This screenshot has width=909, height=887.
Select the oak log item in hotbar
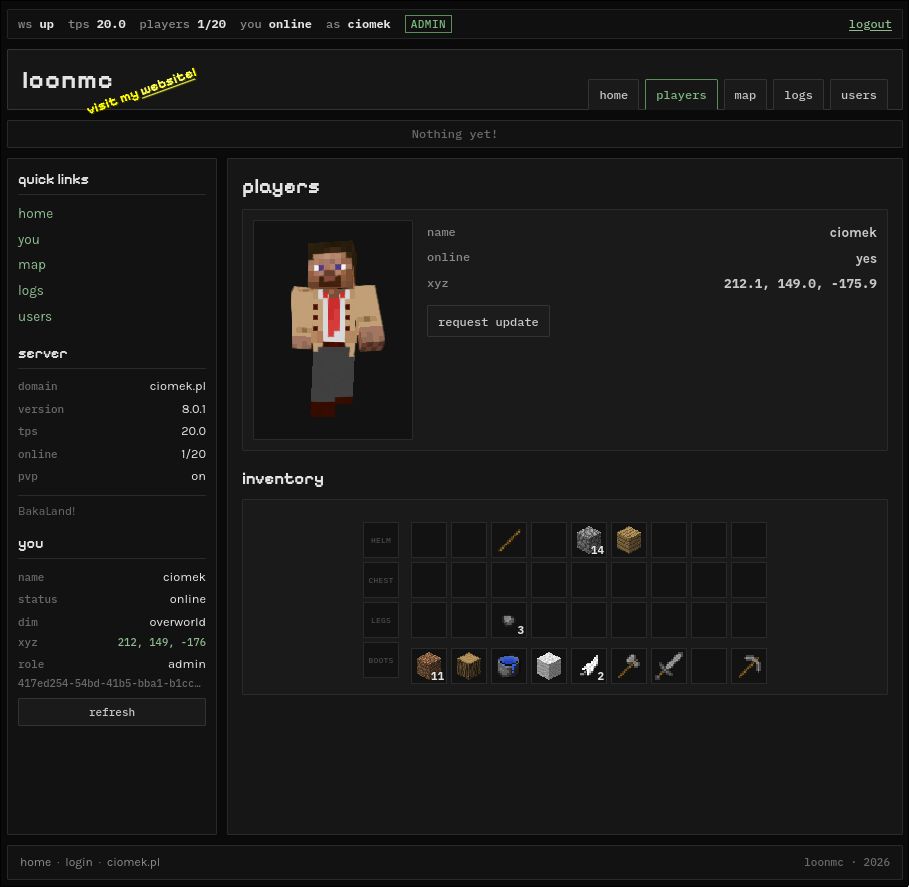point(469,666)
